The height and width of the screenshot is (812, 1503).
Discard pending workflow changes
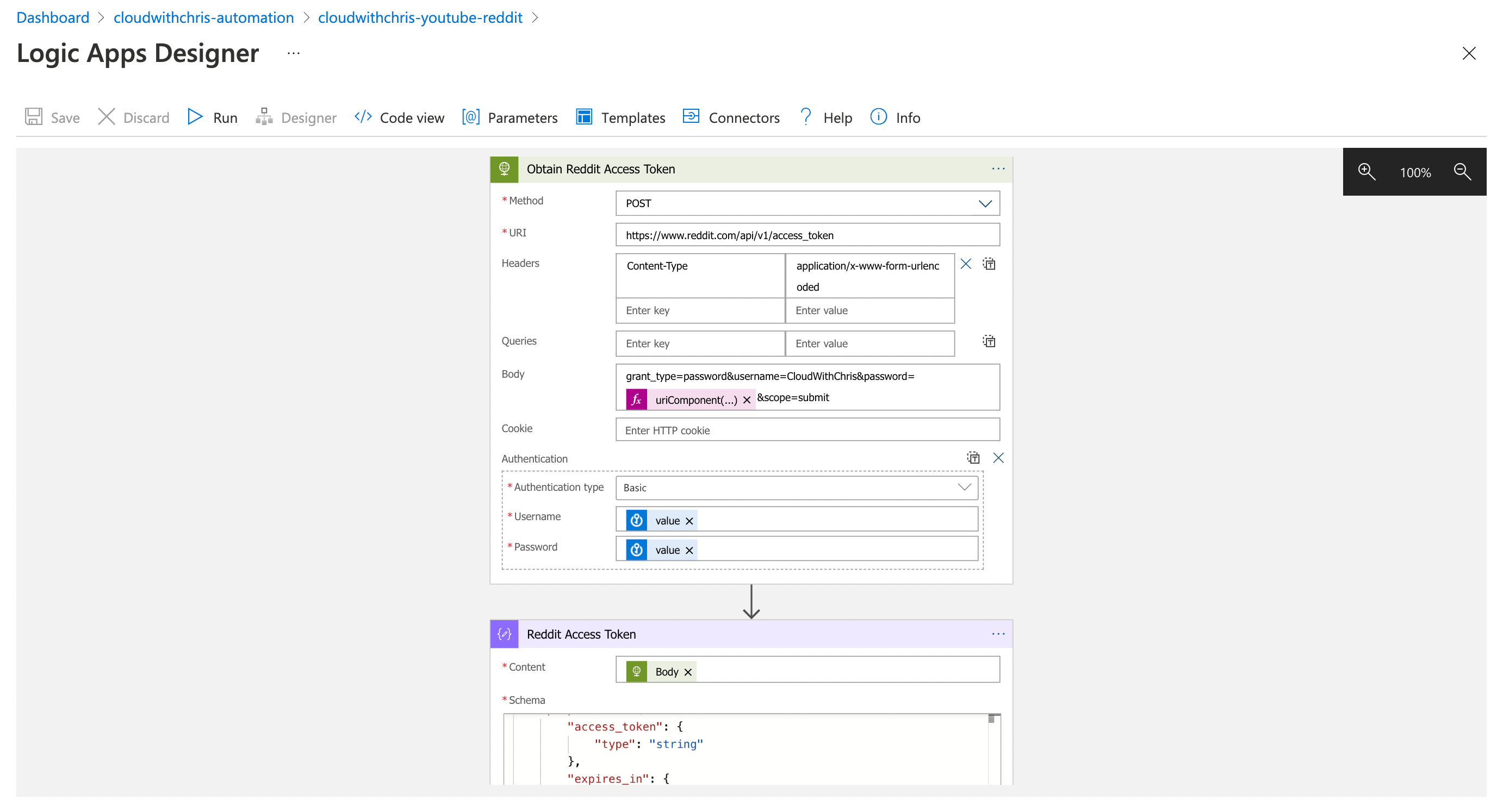(133, 117)
